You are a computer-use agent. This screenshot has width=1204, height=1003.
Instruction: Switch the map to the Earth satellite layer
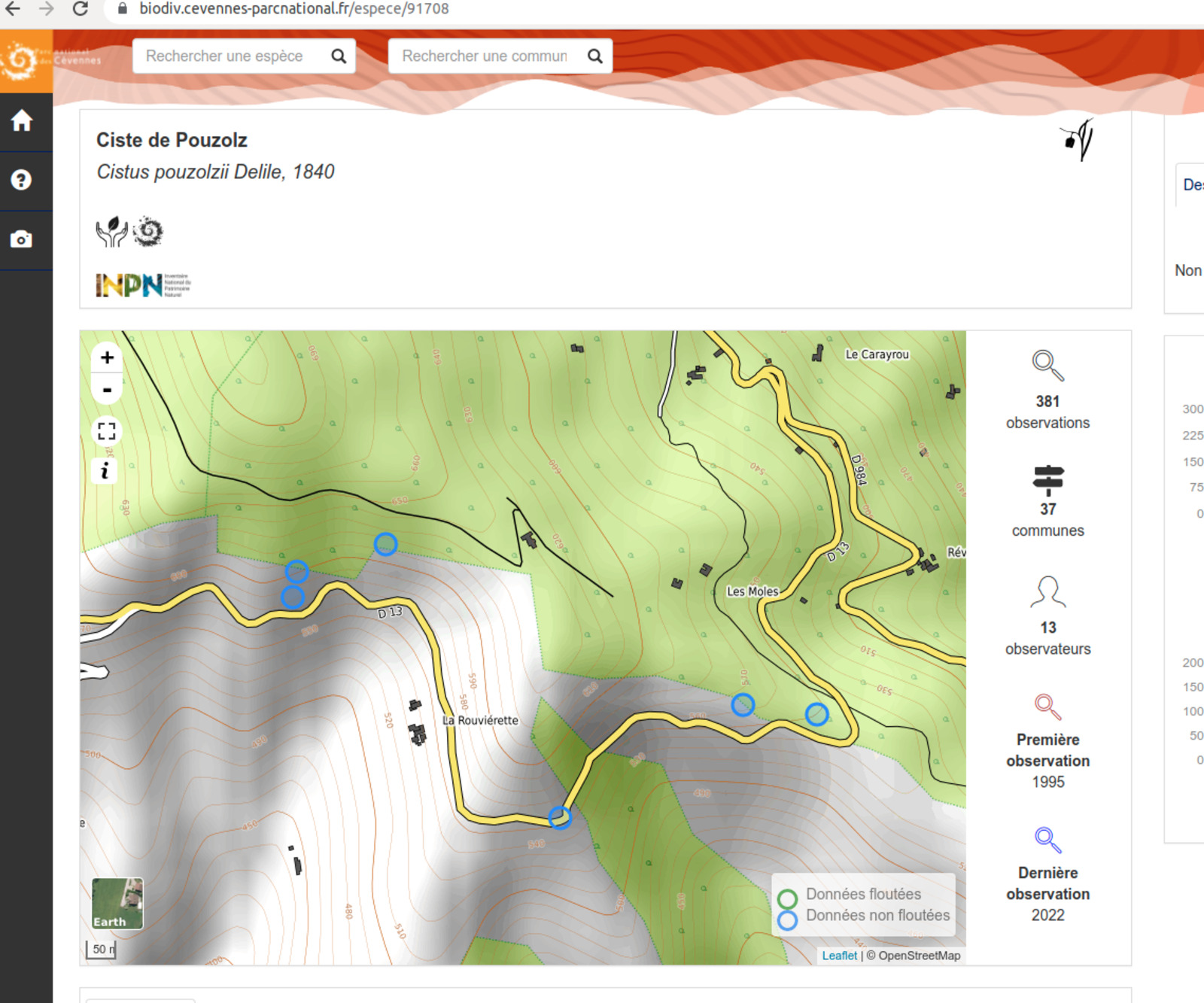point(117,903)
